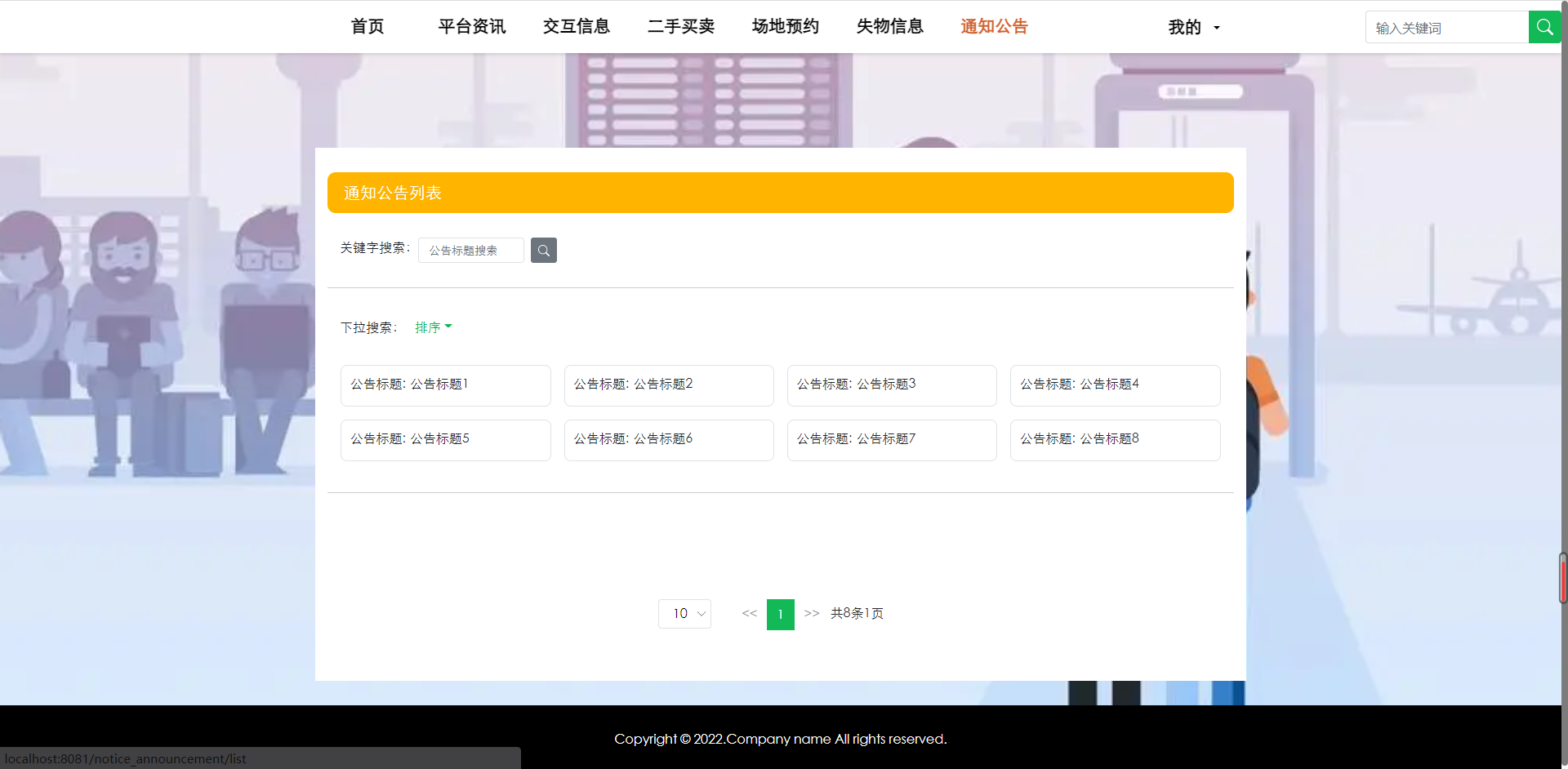Select the 公告标题5 announcement card
The image size is (1568, 769).
pyautogui.click(x=445, y=439)
